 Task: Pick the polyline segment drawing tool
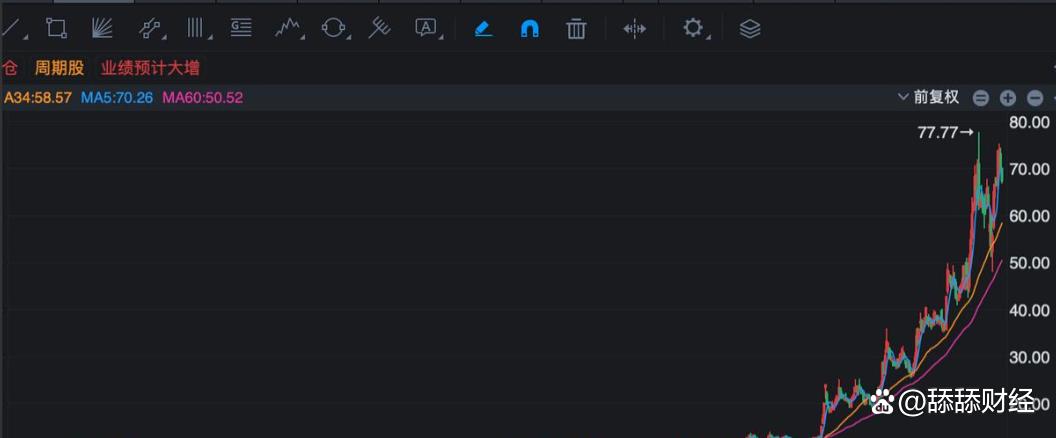point(150,28)
